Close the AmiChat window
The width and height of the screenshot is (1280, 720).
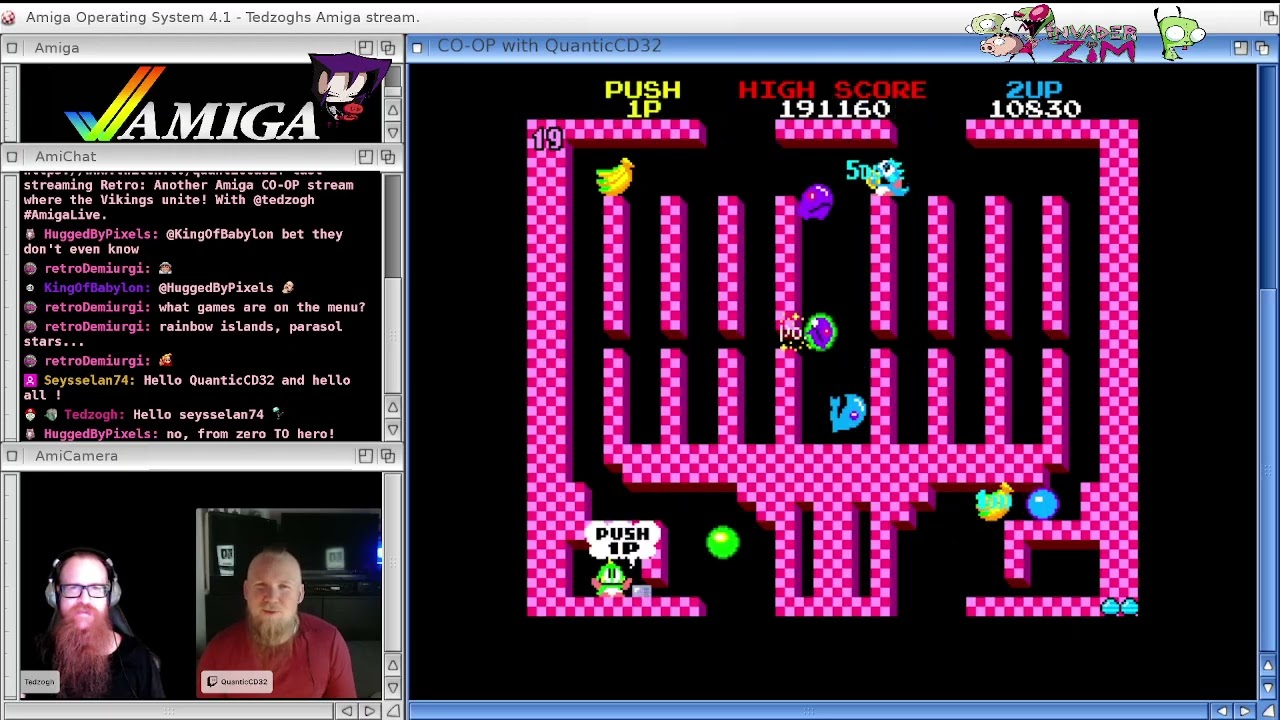[x=11, y=156]
